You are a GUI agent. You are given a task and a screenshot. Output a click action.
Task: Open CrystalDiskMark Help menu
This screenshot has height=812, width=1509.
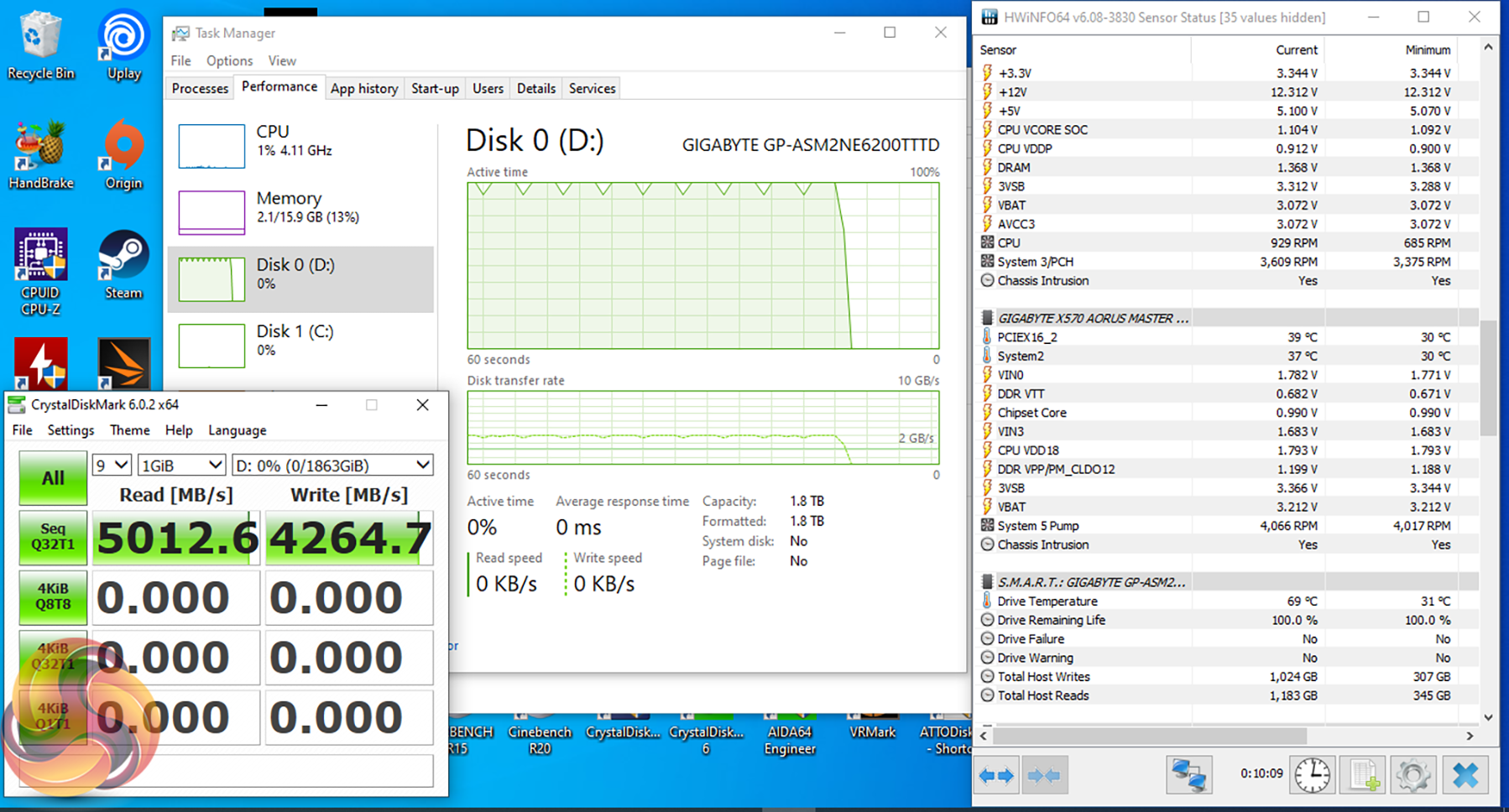coord(179,430)
